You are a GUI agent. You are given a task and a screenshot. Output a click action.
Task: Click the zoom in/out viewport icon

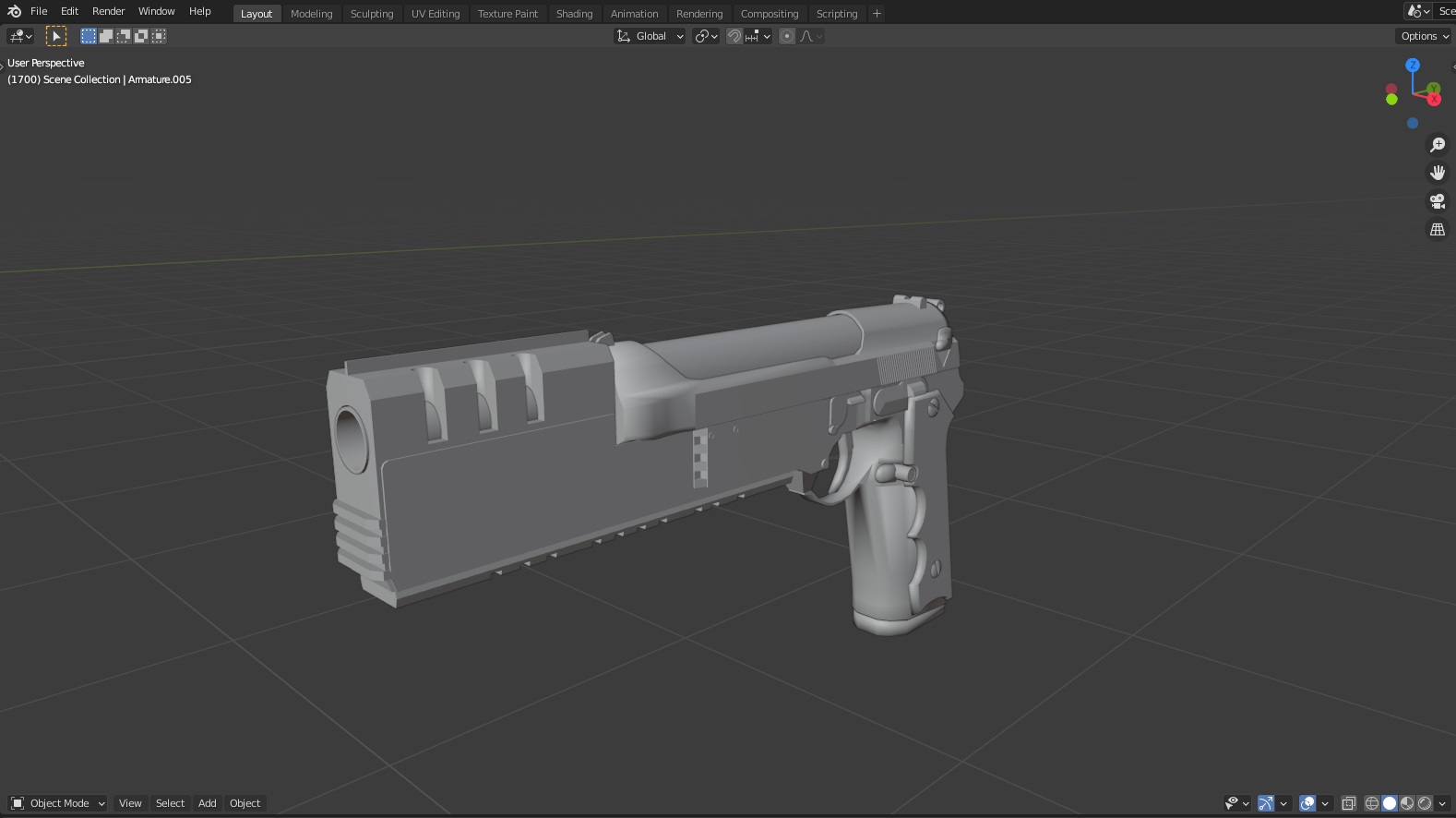point(1437,145)
